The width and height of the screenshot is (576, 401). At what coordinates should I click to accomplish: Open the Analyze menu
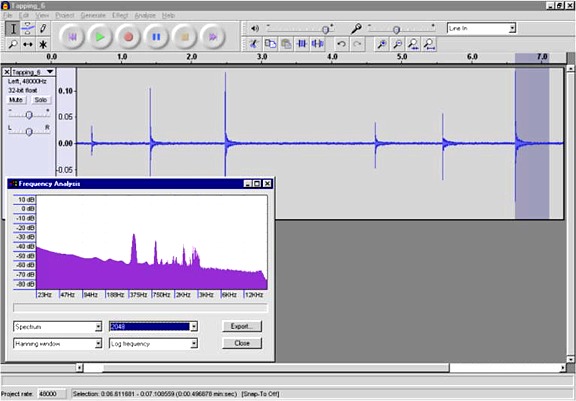pyautogui.click(x=145, y=15)
